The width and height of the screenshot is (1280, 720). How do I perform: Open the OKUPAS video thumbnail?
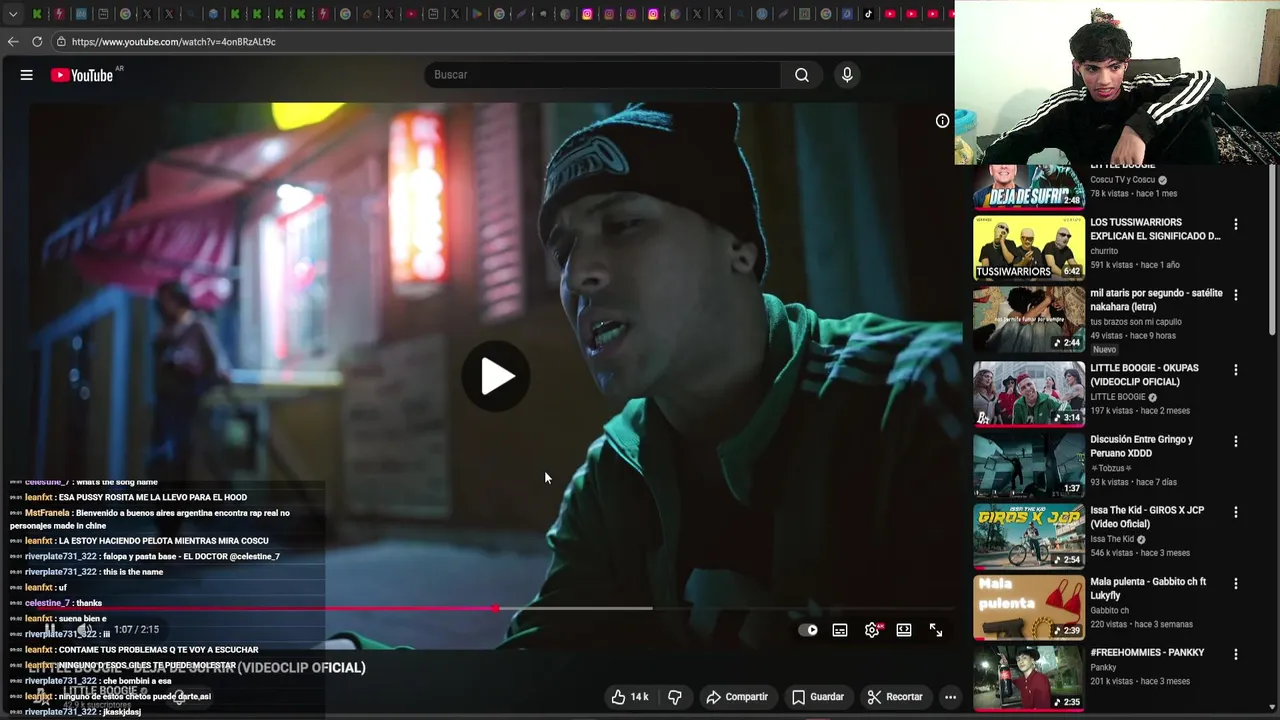coord(1029,394)
